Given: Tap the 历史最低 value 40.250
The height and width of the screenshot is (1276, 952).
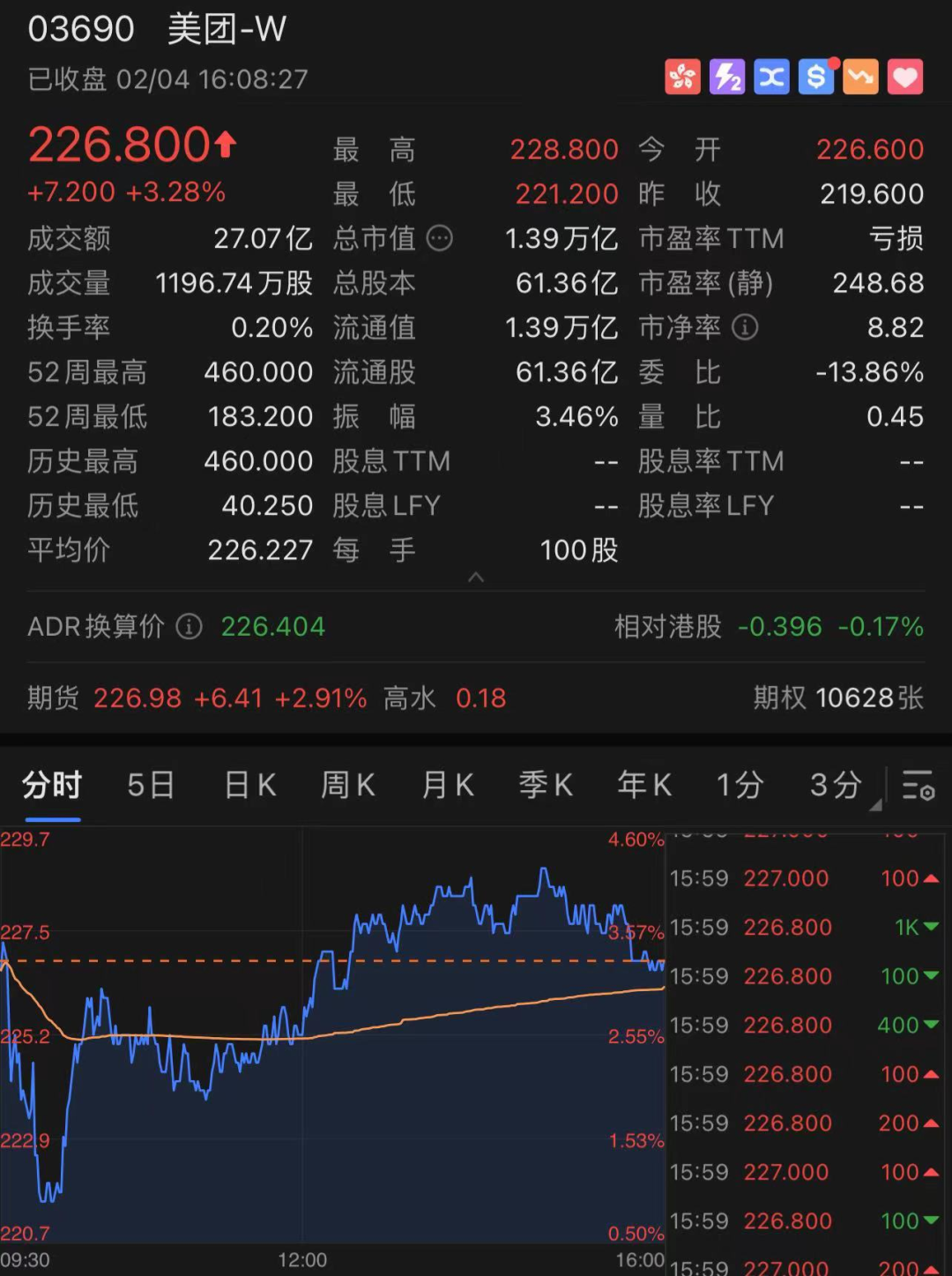Looking at the screenshot, I should coord(268,505).
